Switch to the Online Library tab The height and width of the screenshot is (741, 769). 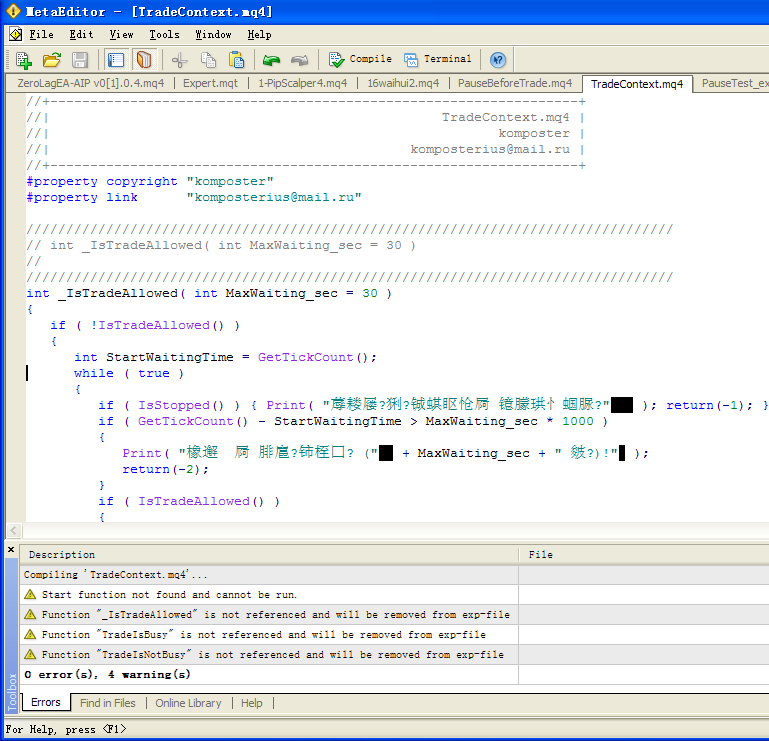(x=188, y=703)
